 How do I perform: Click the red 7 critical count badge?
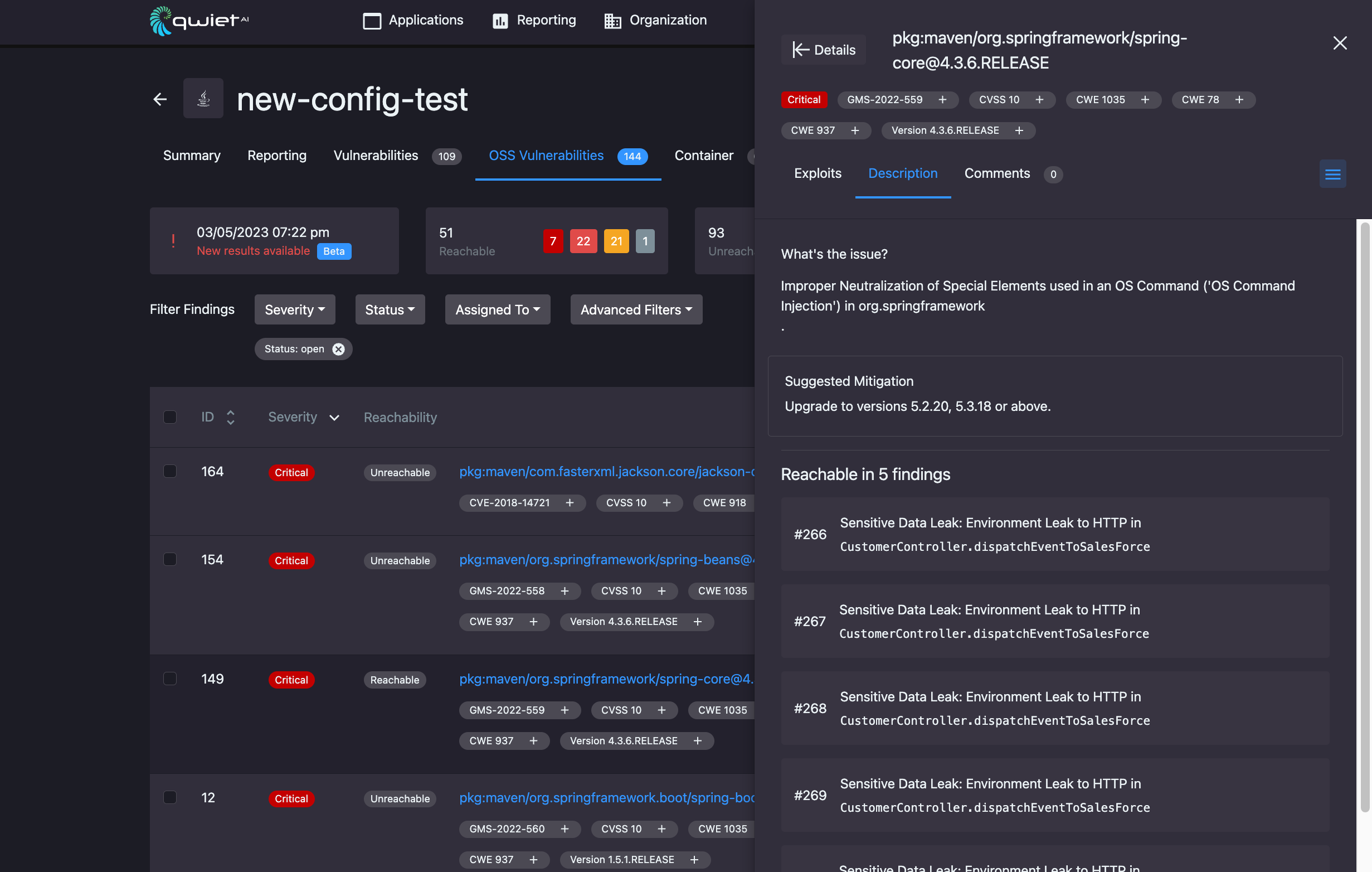553,241
